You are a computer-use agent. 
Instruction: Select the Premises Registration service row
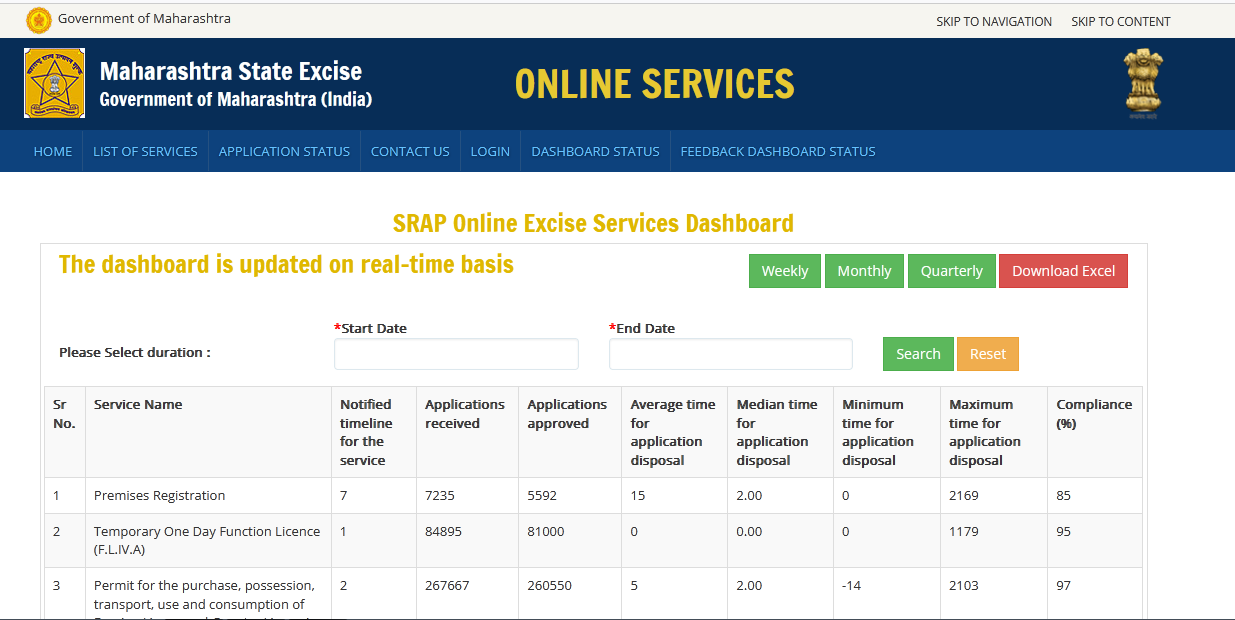coord(158,495)
